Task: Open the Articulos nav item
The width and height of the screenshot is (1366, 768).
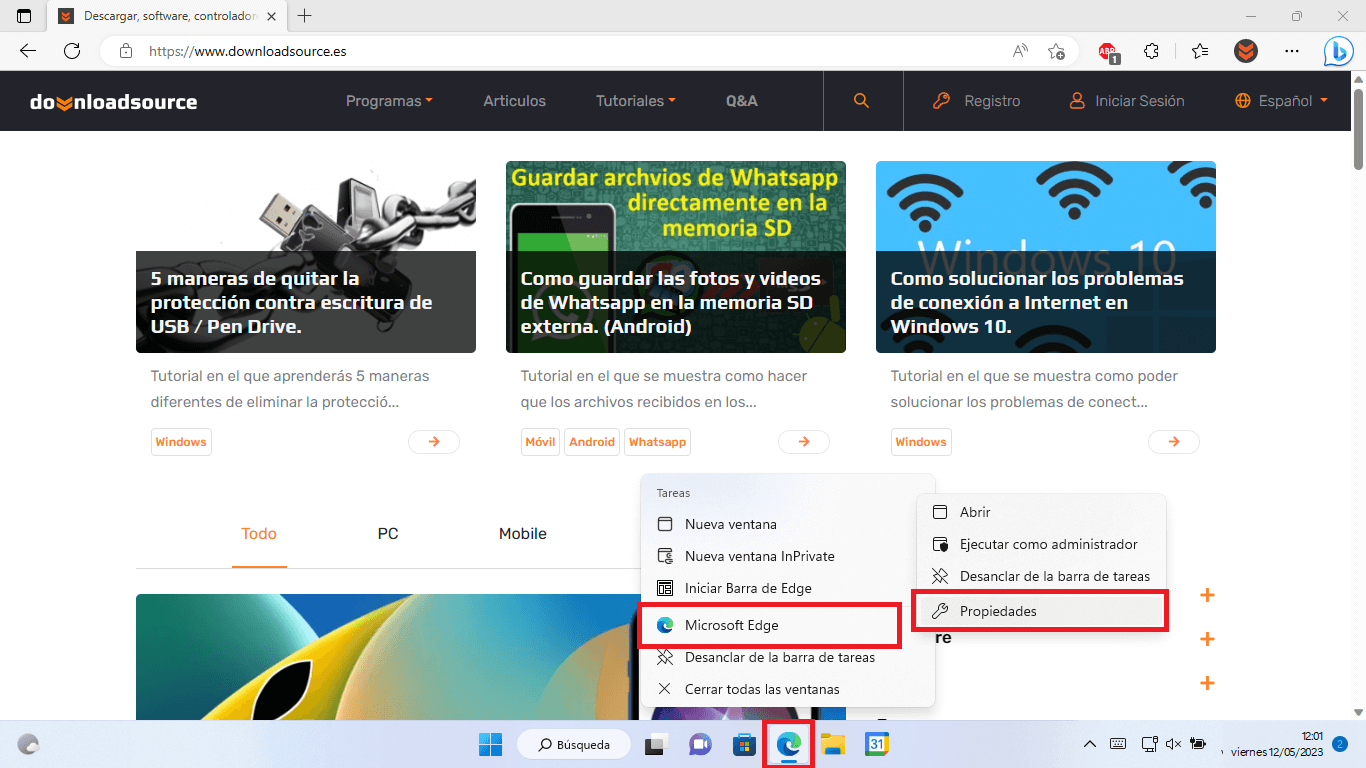Action: (514, 101)
